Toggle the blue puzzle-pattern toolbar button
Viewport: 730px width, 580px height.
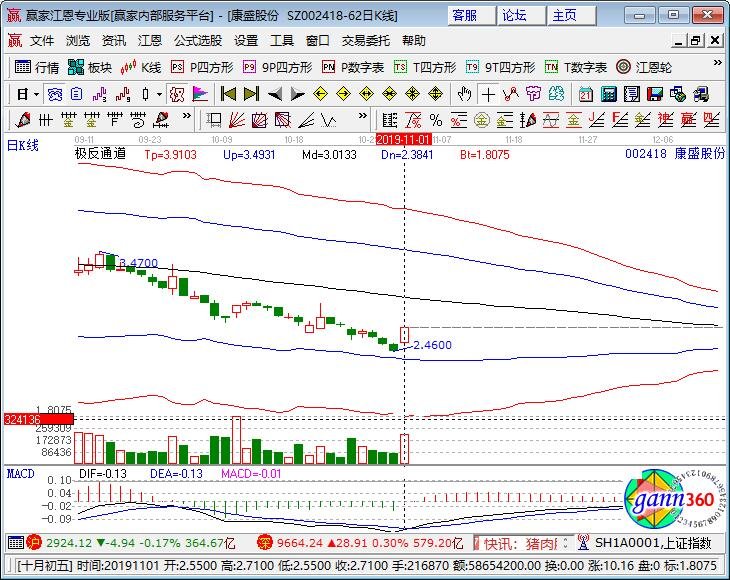(54, 94)
